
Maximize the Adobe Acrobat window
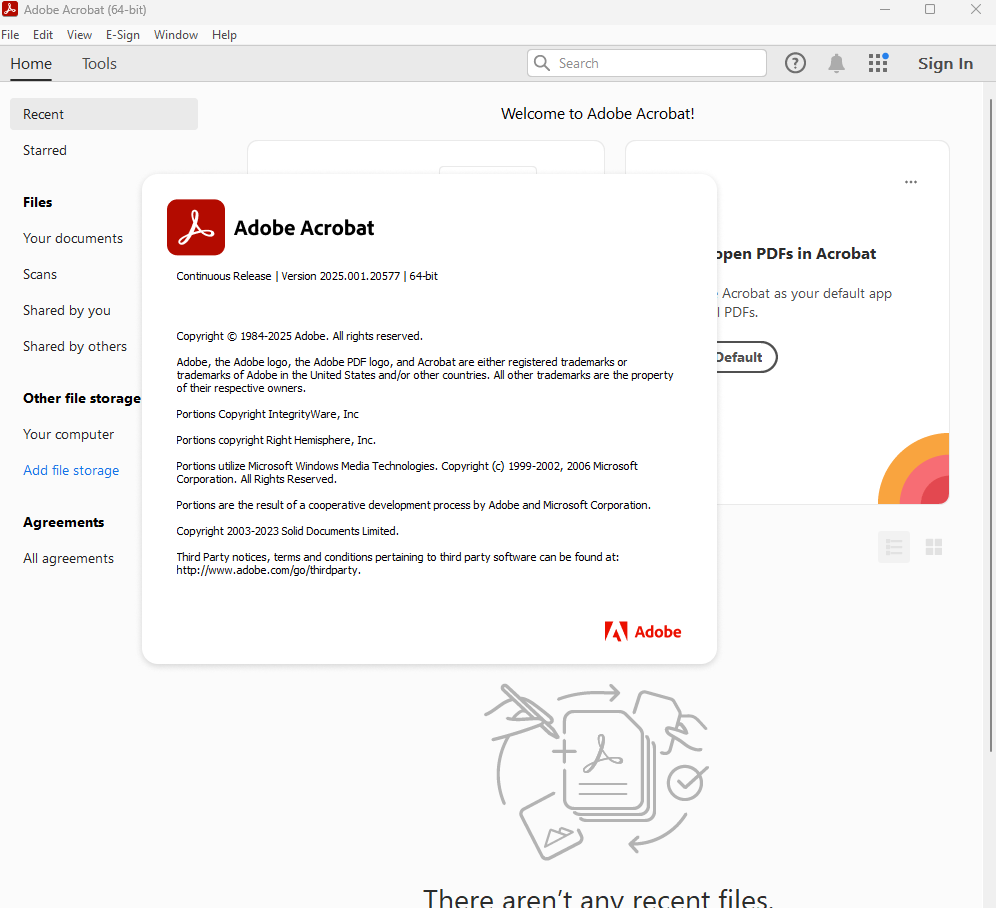click(930, 10)
